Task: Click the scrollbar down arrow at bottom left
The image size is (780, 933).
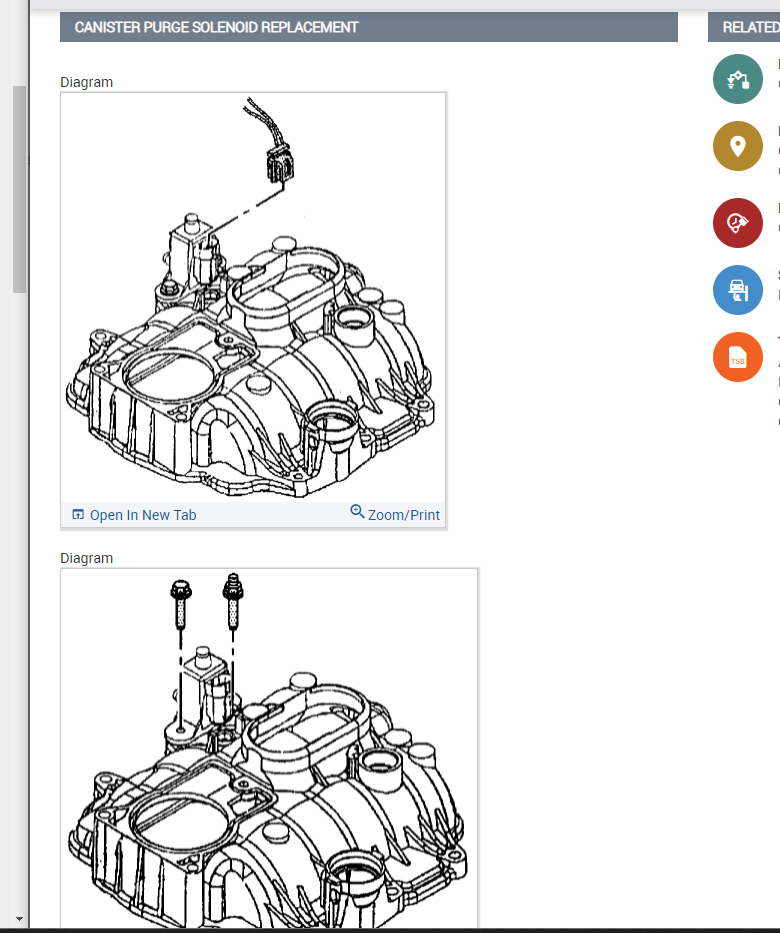Action: tap(20, 919)
